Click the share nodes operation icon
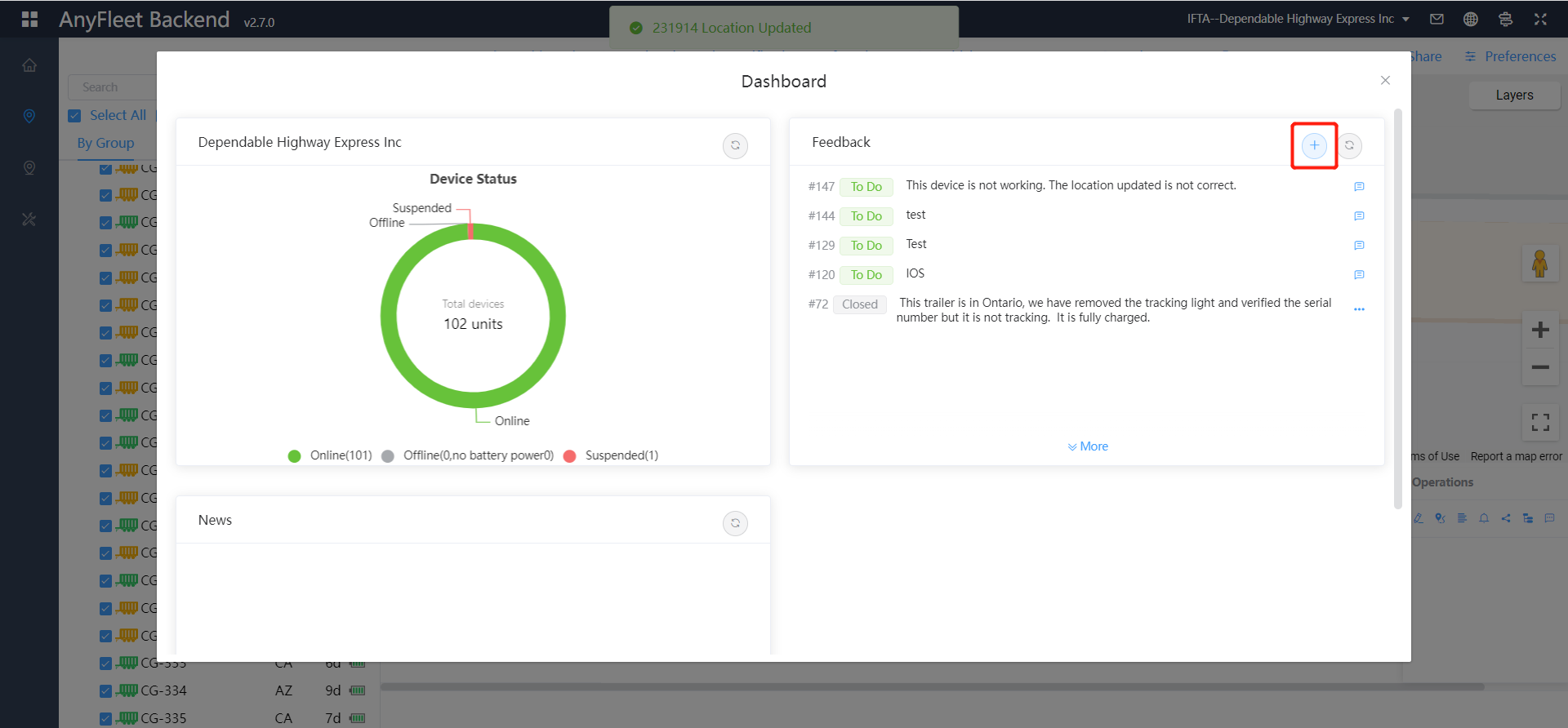The width and height of the screenshot is (1568, 728). [1506, 518]
